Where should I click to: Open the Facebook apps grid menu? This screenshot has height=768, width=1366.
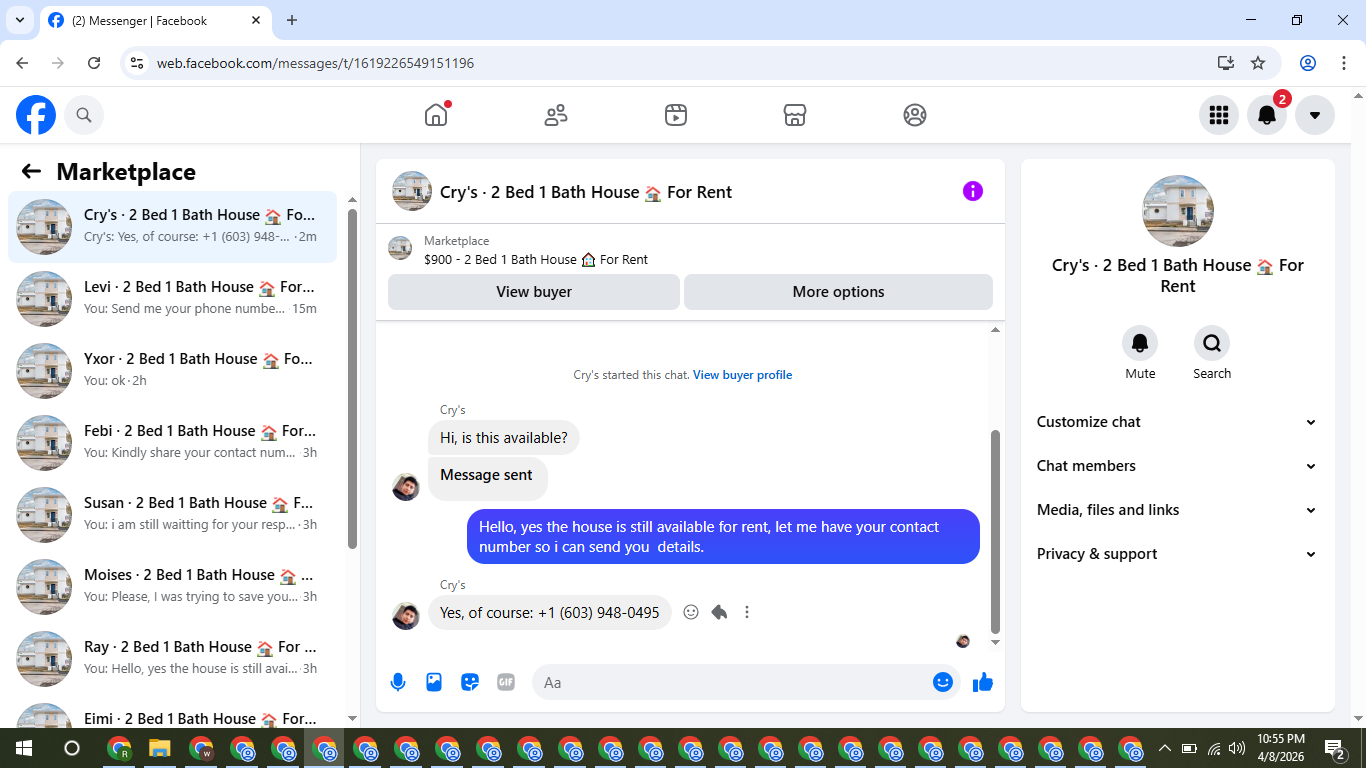pos(1219,115)
